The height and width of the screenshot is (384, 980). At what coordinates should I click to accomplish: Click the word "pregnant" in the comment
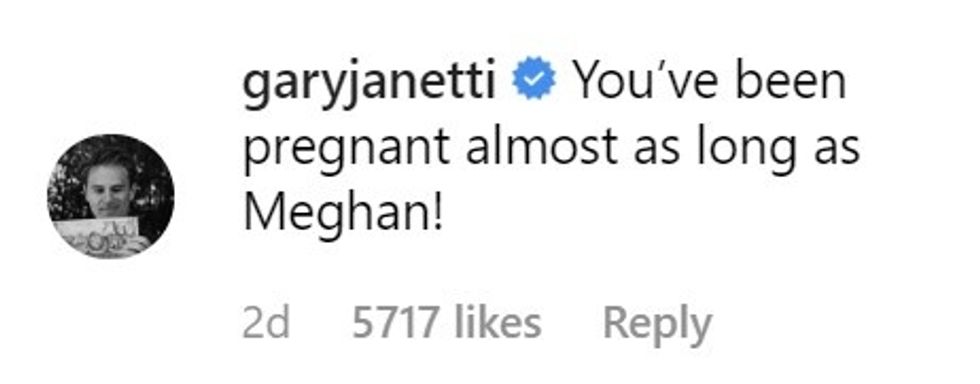(x=346, y=151)
